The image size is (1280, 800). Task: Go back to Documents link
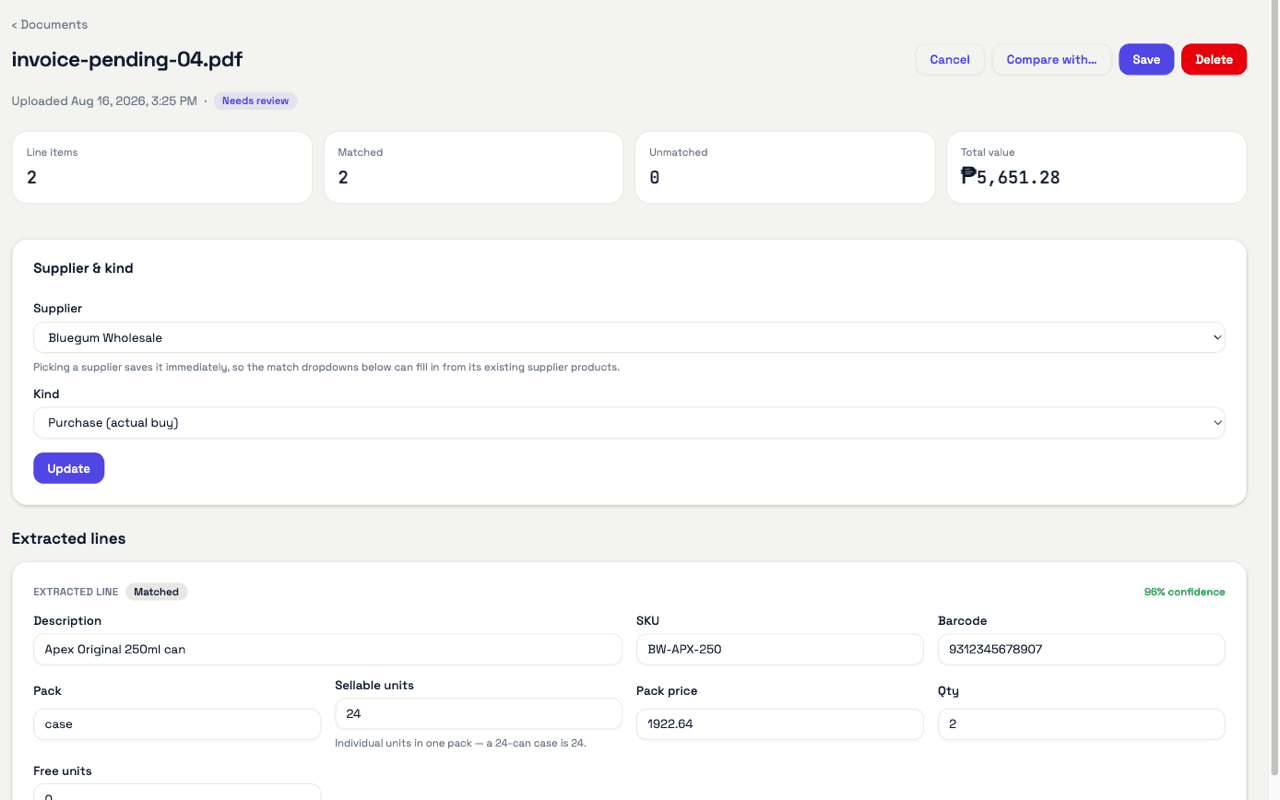pos(49,24)
